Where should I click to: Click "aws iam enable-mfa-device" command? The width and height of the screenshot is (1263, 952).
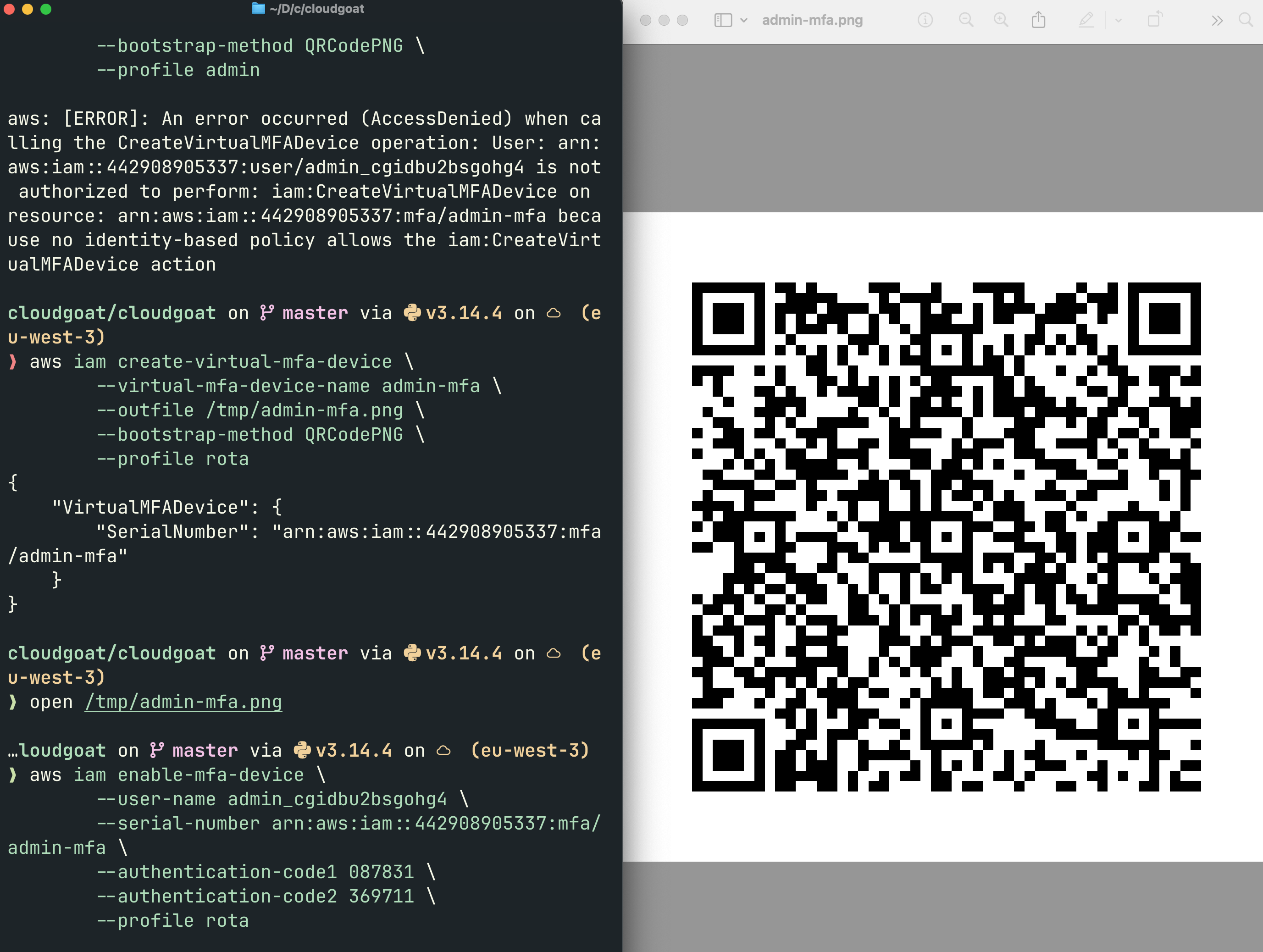pos(167,775)
